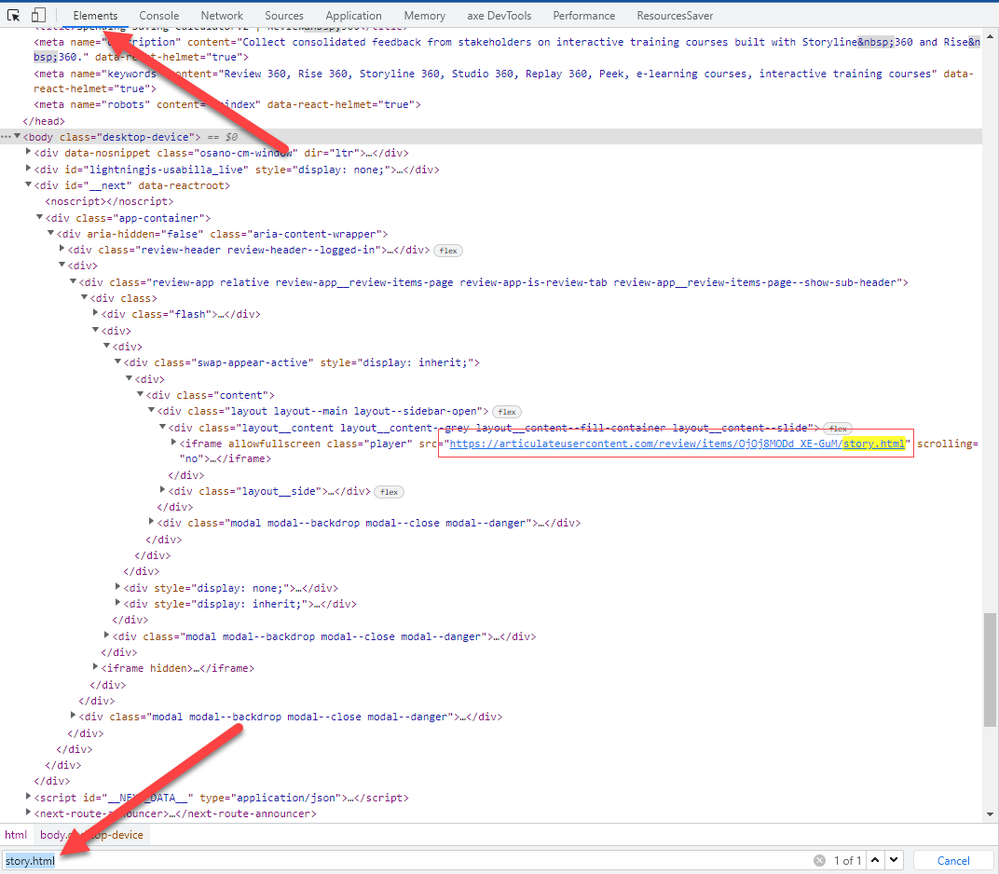Image resolution: width=999 pixels, height=874 pixels.
Task: Open the Console tab
Action: click(159, 15)
